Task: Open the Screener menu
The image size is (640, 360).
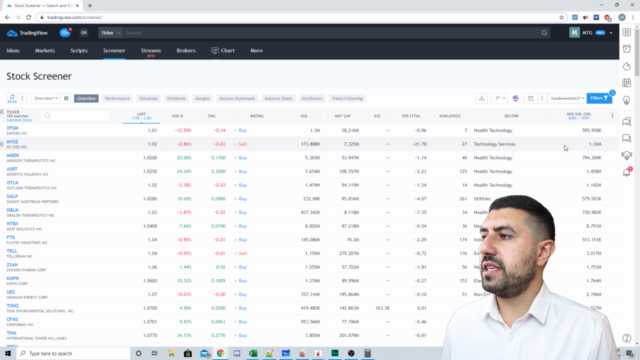Action: coord(114,51)
